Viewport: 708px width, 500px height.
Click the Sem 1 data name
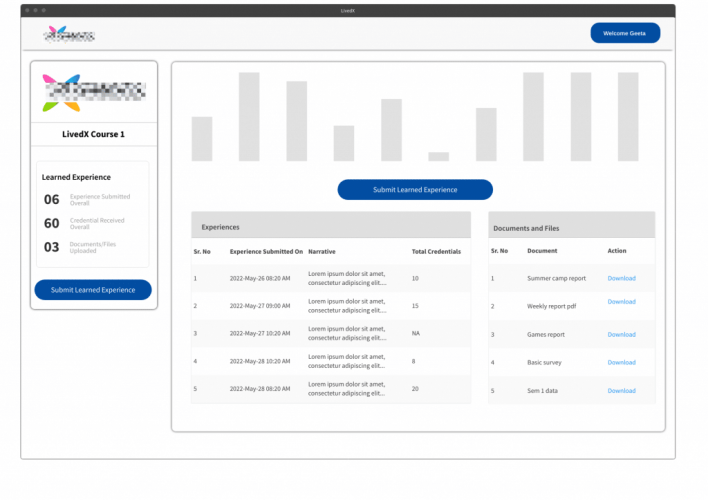pos(542,391)
